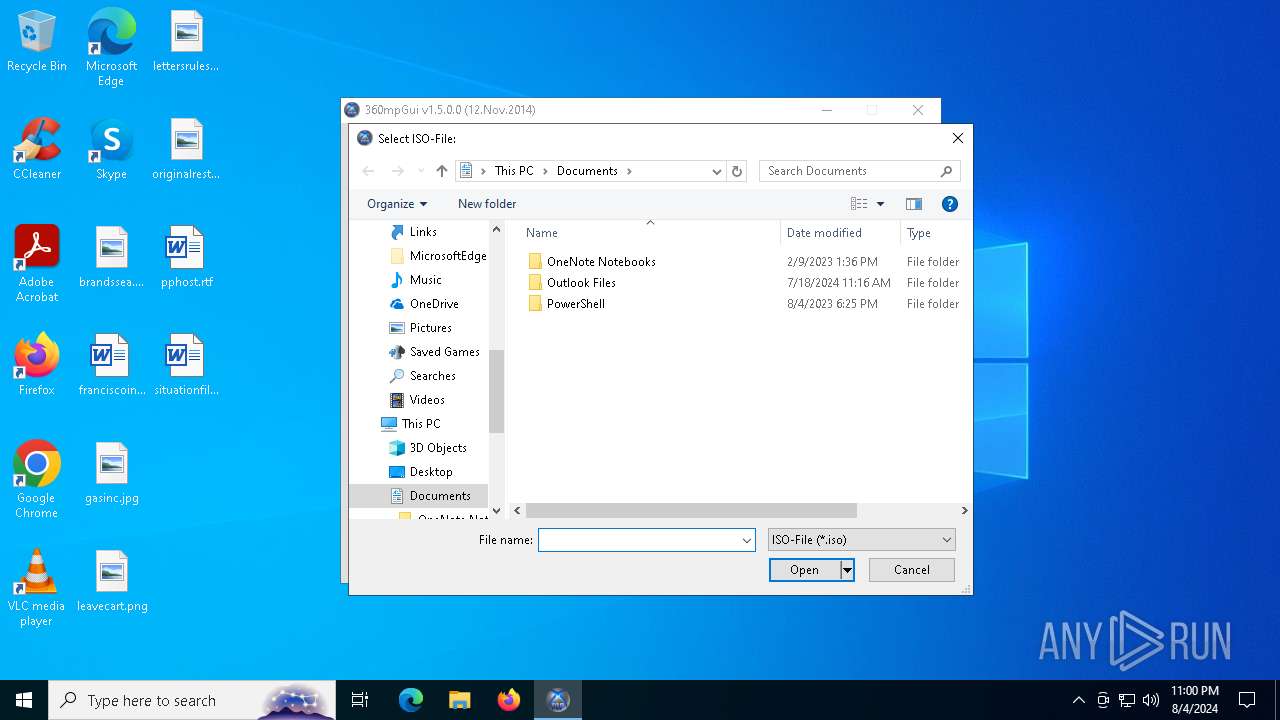Select Google Chrome desktop shortcut
Viewport: 1280px width, 720px height.
point(37,480)
